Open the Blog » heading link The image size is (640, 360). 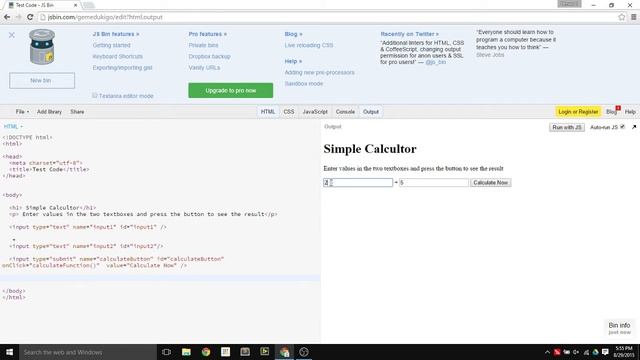293,34
